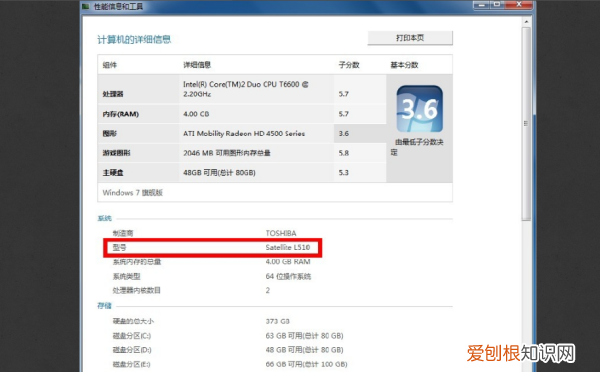Viewport: 600px width, 372px height.
Task: Click the 48 GB 可用 D partition value
Action: click(x=304, y=350)
